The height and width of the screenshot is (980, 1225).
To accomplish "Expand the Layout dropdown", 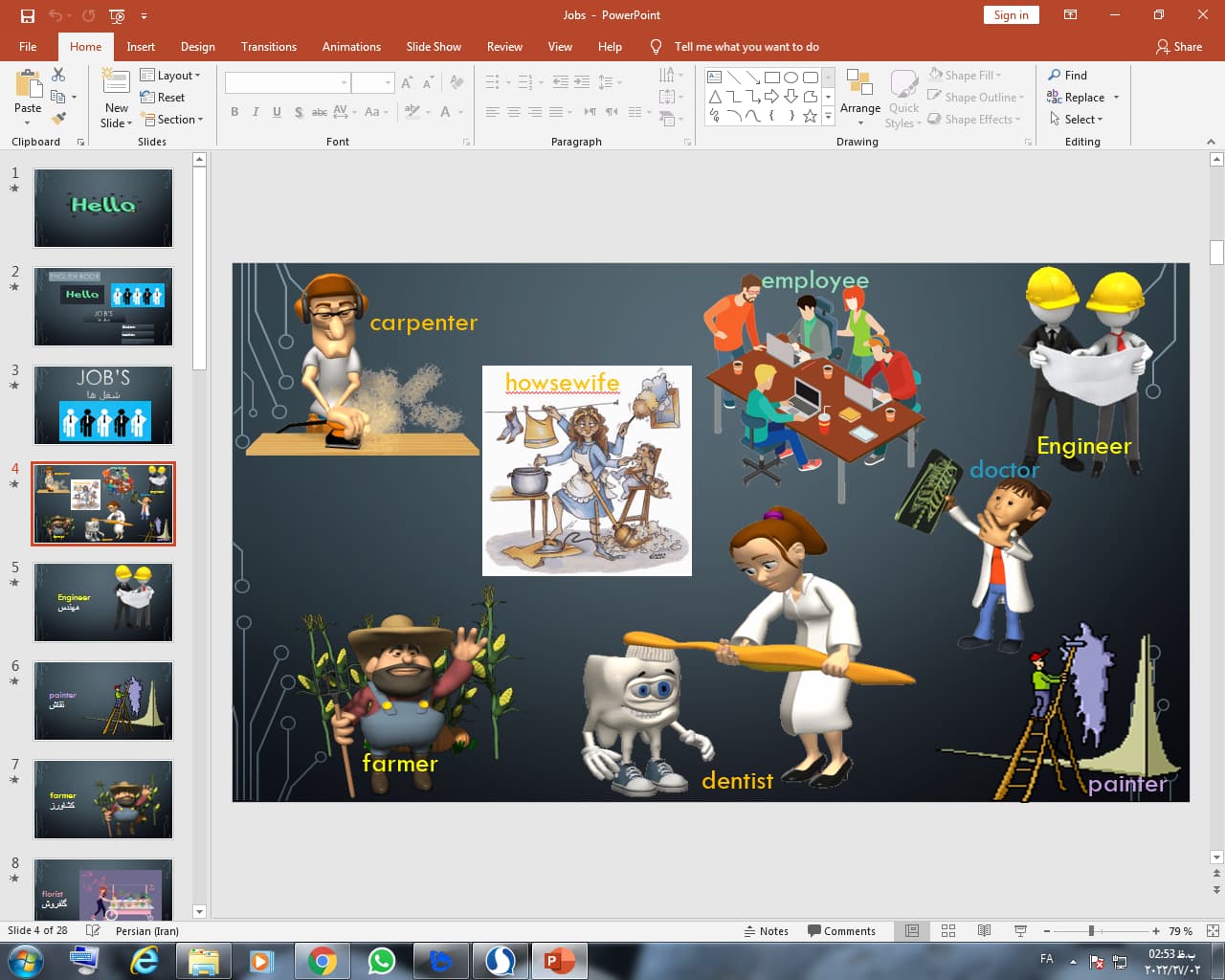I will coord(170,76).
